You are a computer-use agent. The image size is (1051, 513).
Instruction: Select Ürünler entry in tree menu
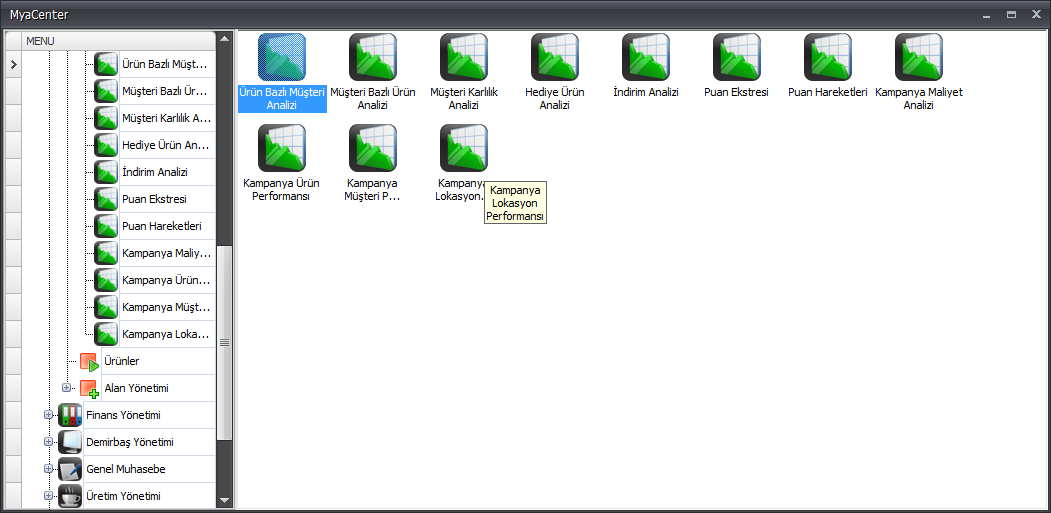coord(122,361)
